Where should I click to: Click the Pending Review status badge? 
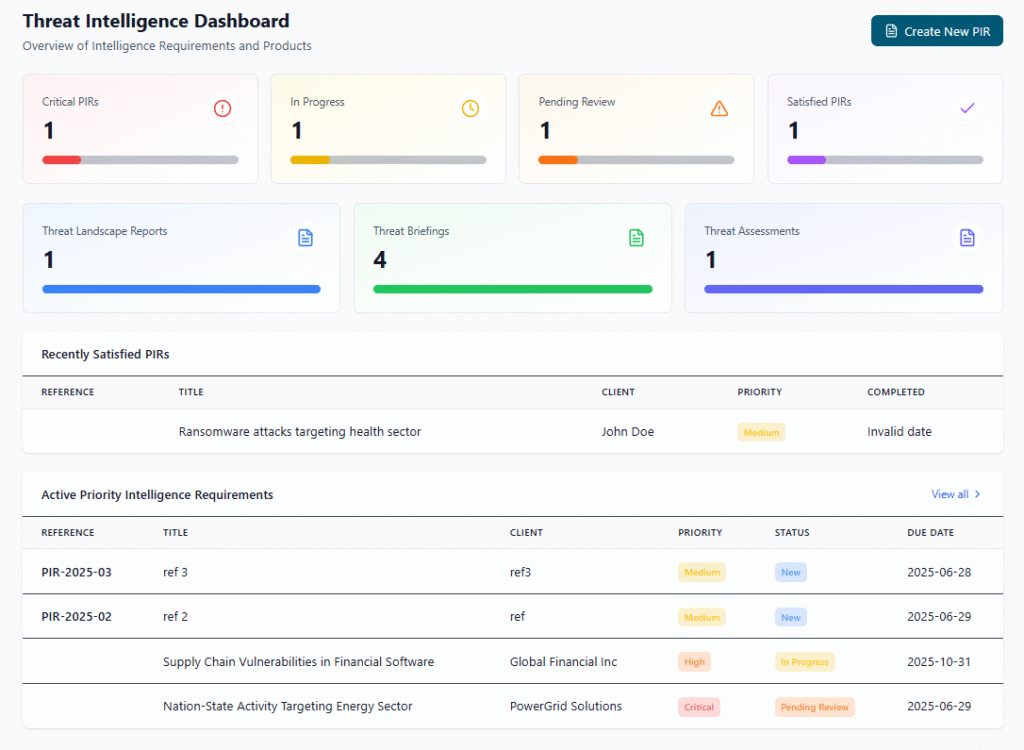(814, 707)
